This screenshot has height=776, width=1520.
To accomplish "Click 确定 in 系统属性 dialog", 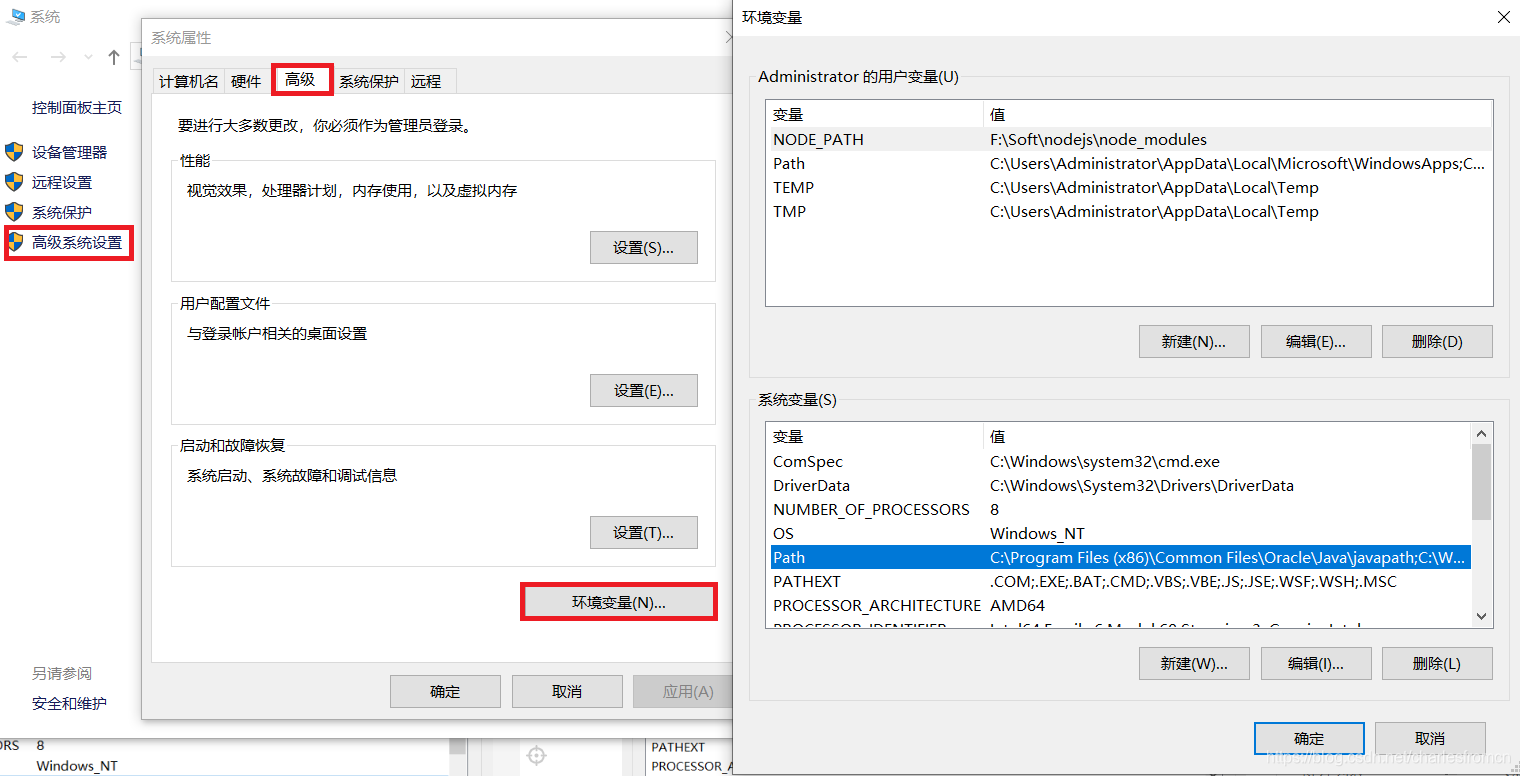I will pos(445,691).
